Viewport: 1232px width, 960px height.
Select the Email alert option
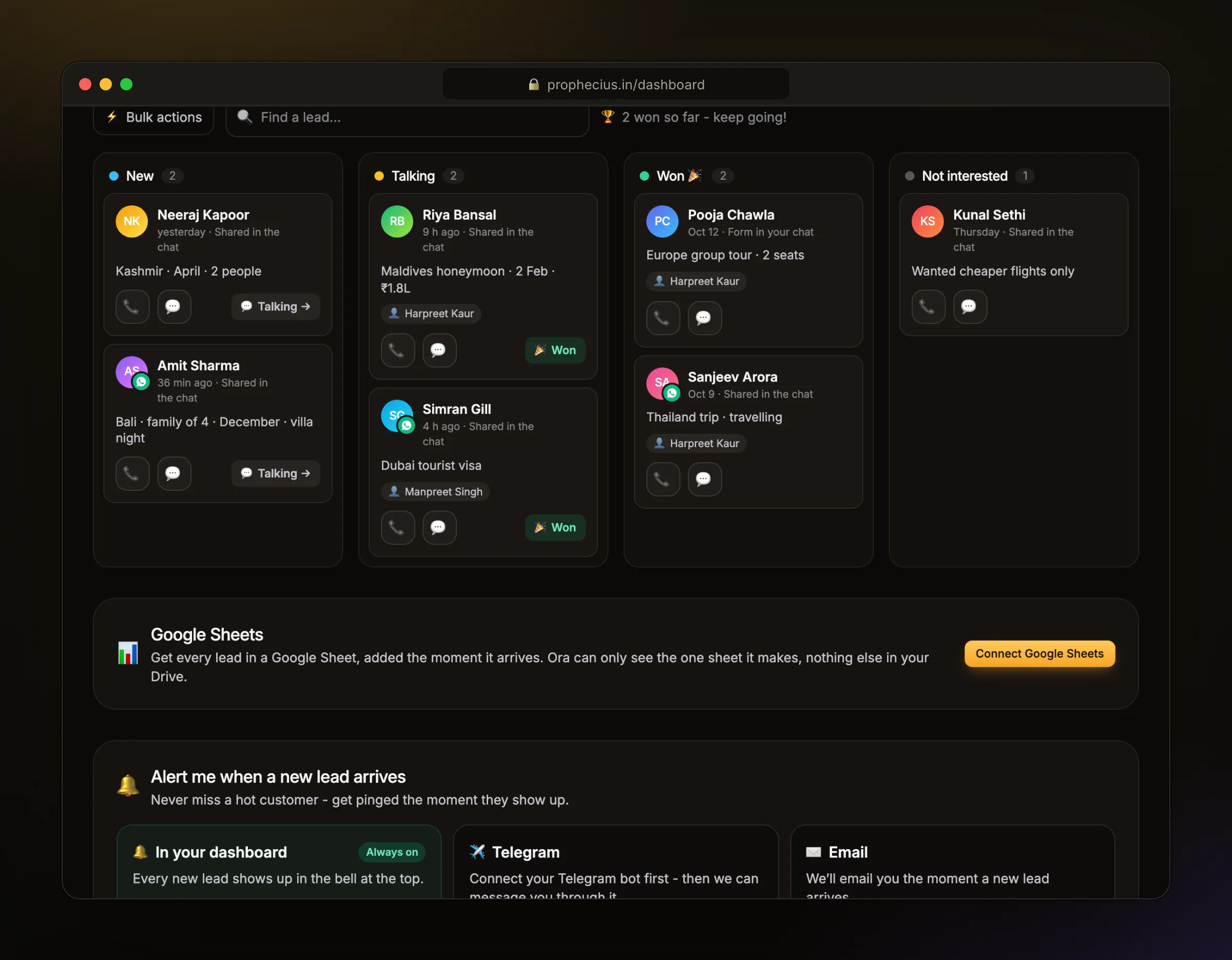[x=952, y=862]
